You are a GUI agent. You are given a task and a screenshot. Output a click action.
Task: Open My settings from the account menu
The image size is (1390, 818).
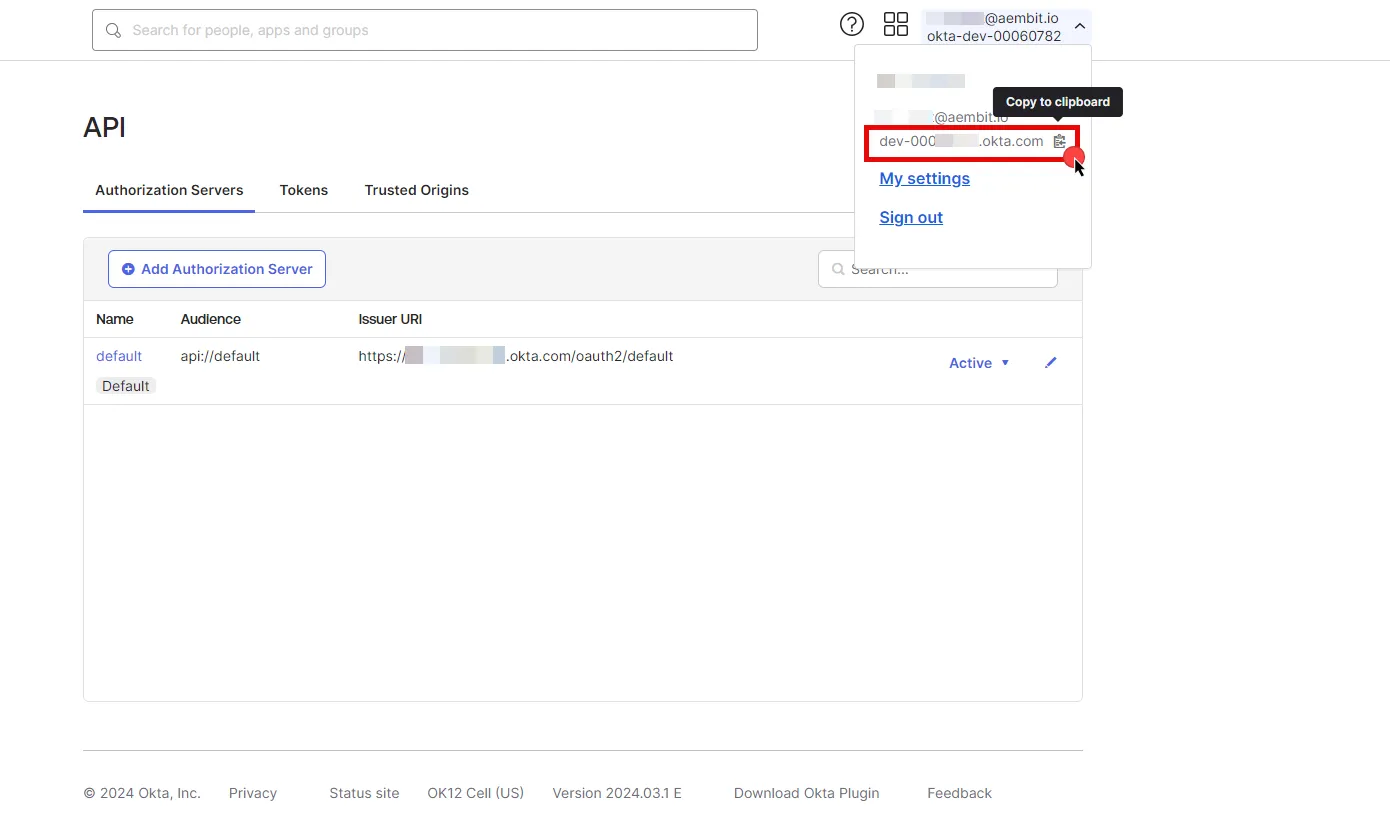(924, 178)
